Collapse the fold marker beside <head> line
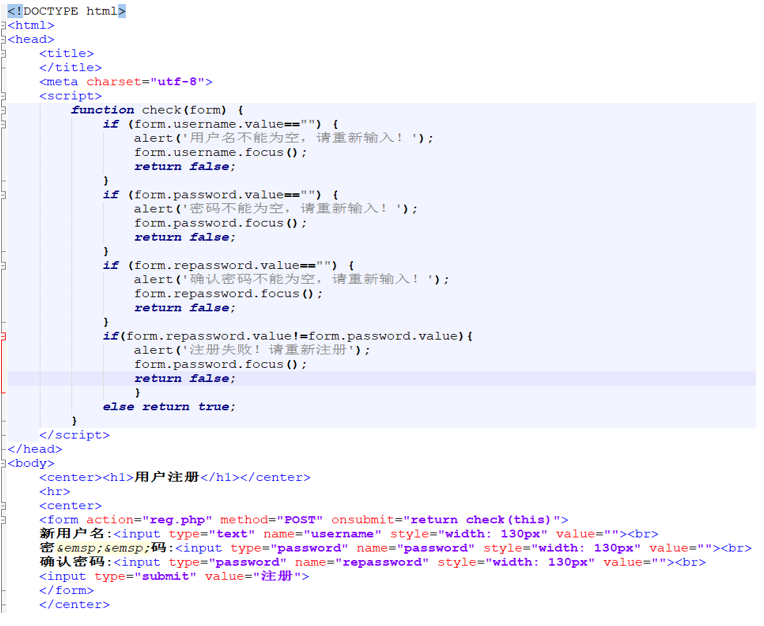 pos(3,39)
